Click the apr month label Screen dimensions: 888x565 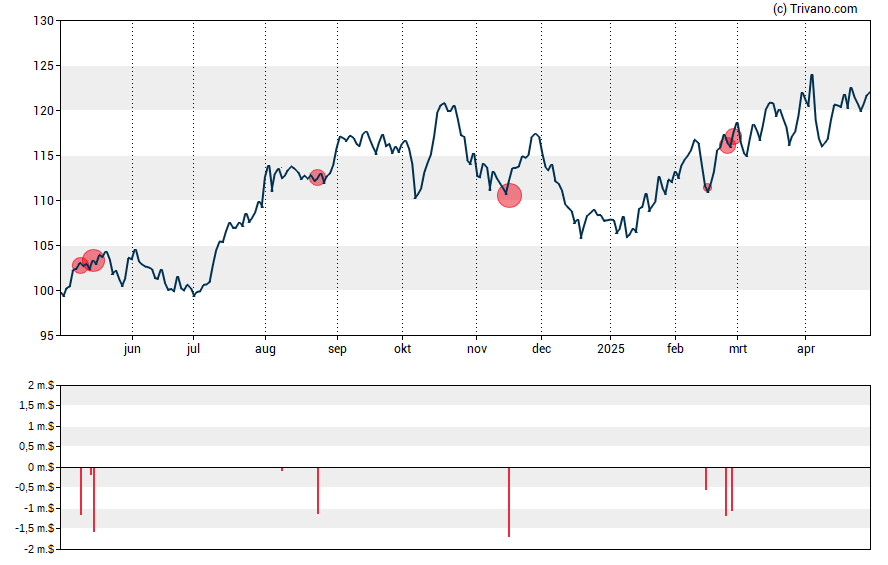(806, 349)
